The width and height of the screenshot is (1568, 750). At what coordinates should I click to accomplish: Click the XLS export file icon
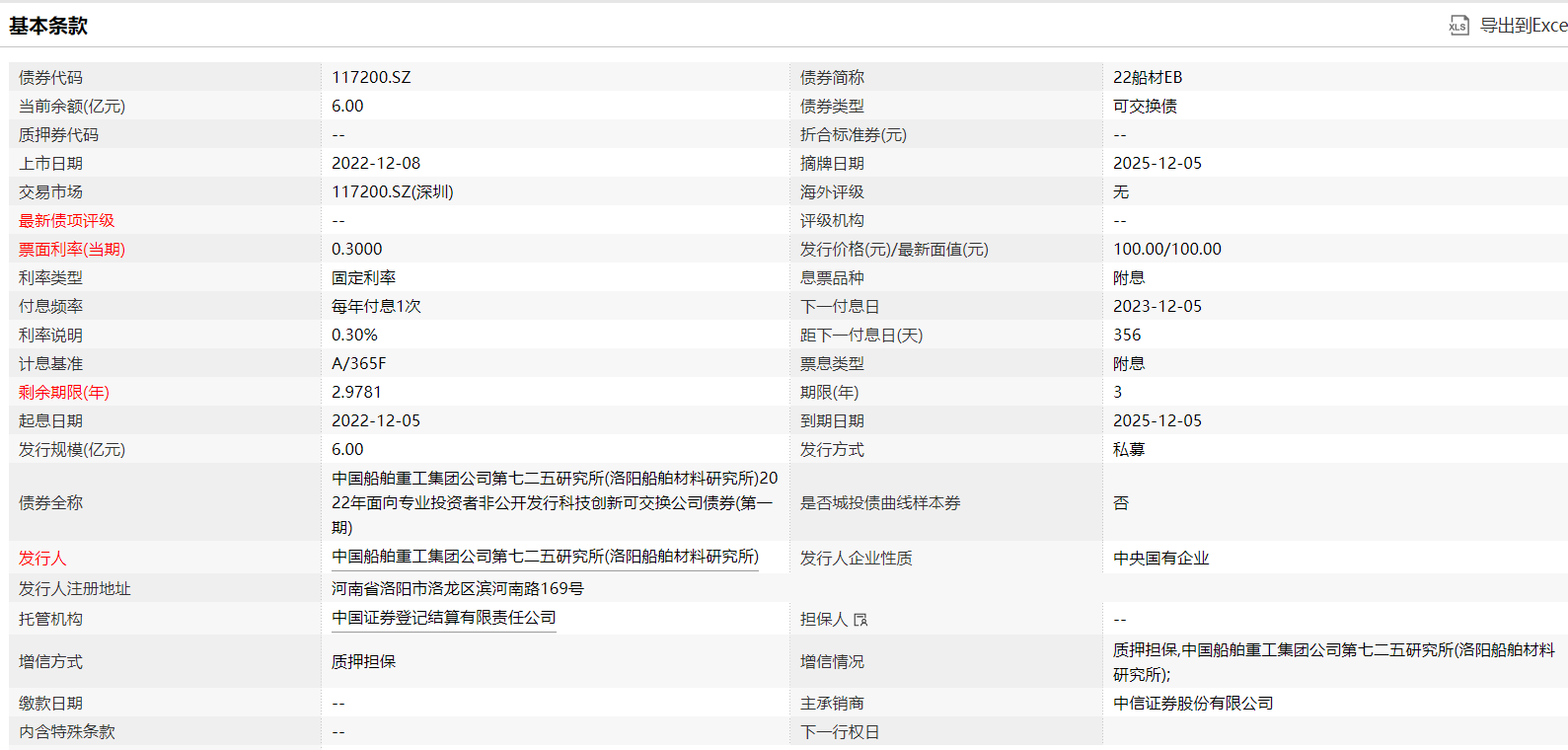pos(1457,26)
